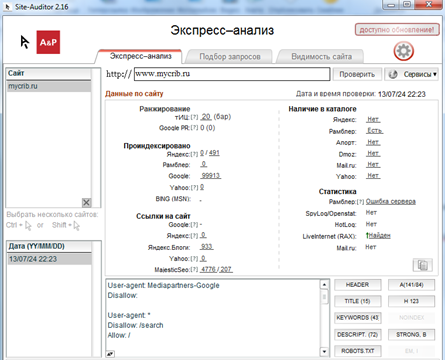Click the TITLE (15) button

coord(357,301)
